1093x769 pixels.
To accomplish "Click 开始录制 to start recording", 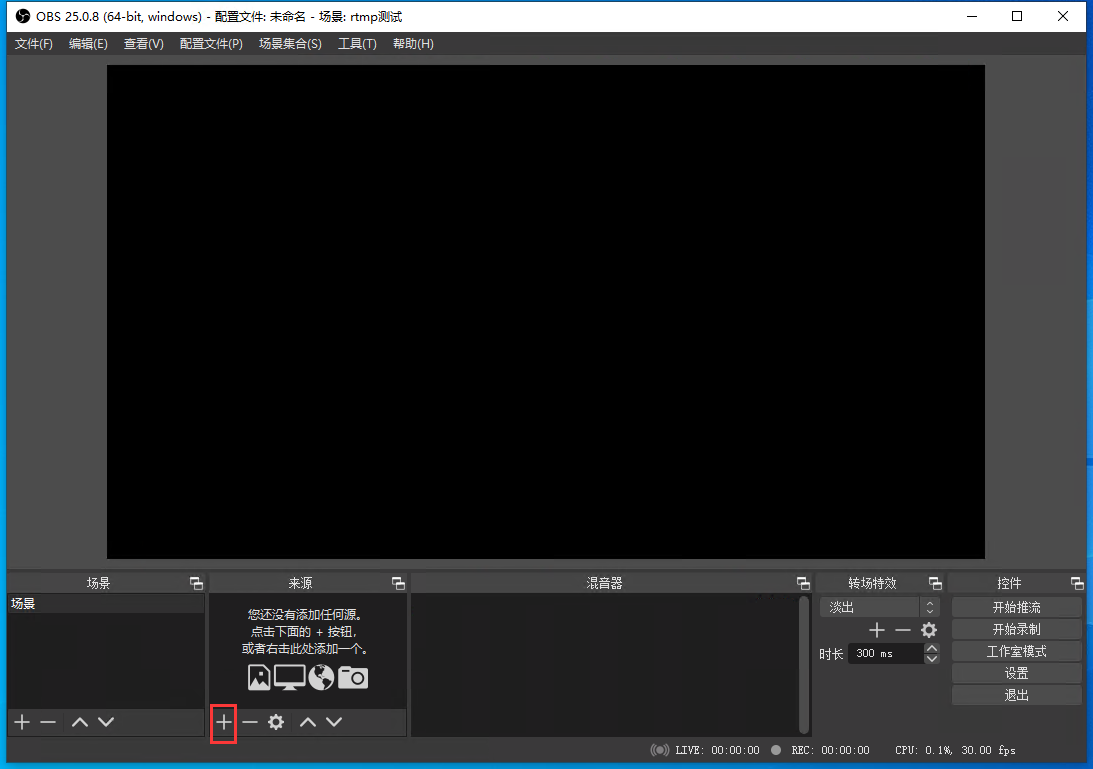I will pos(1016,630).
